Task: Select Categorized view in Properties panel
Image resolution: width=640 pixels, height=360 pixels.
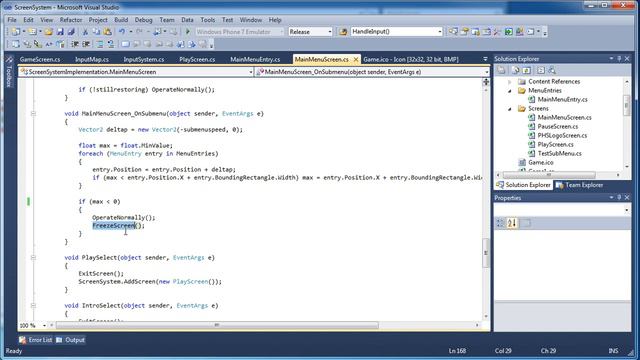Action: click(500, 223)
